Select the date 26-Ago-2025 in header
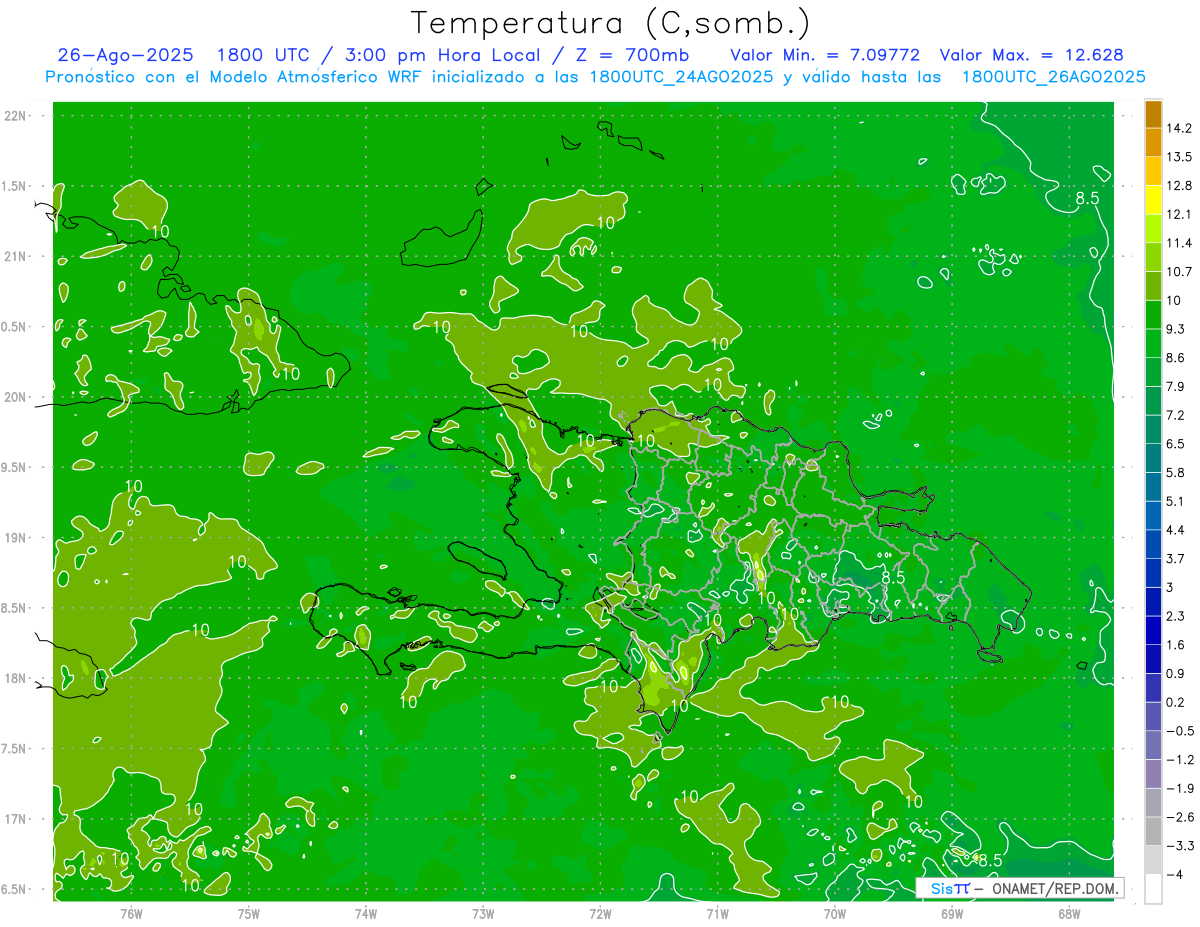The image size is (1200, 927). click(125, 55)
